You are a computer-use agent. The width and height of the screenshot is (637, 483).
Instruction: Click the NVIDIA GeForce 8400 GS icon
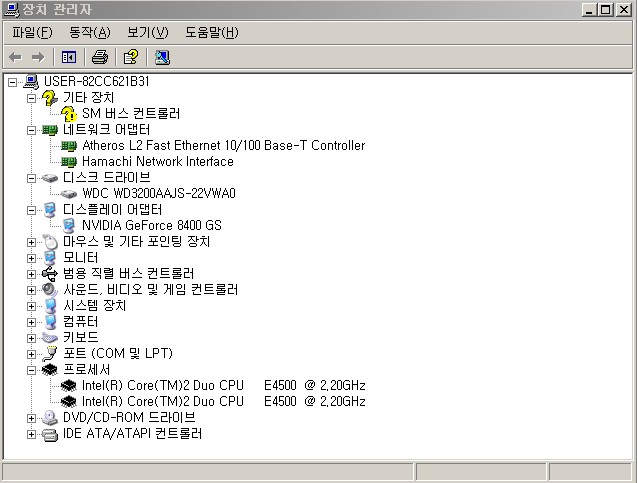tap(69, 226)
